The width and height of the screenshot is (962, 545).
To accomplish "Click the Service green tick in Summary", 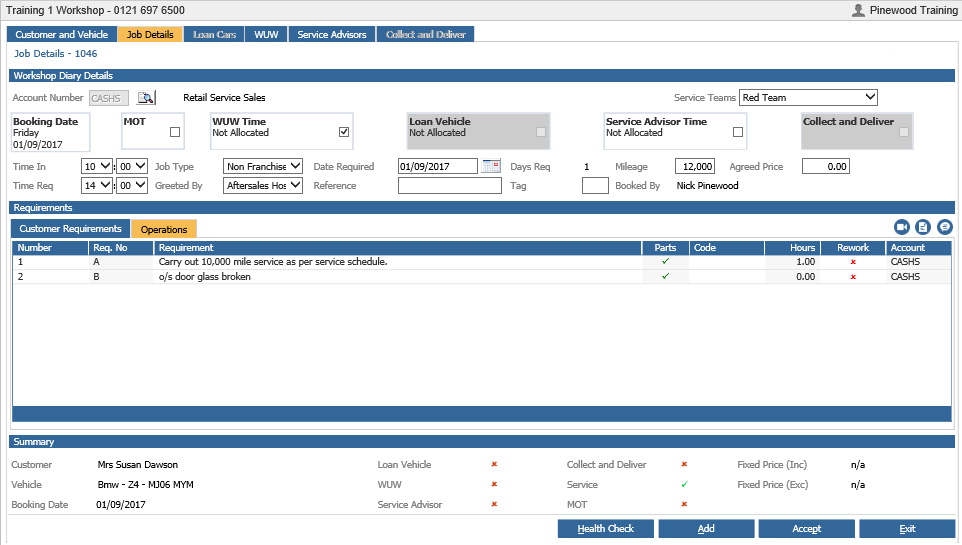I will coord(684,484).
